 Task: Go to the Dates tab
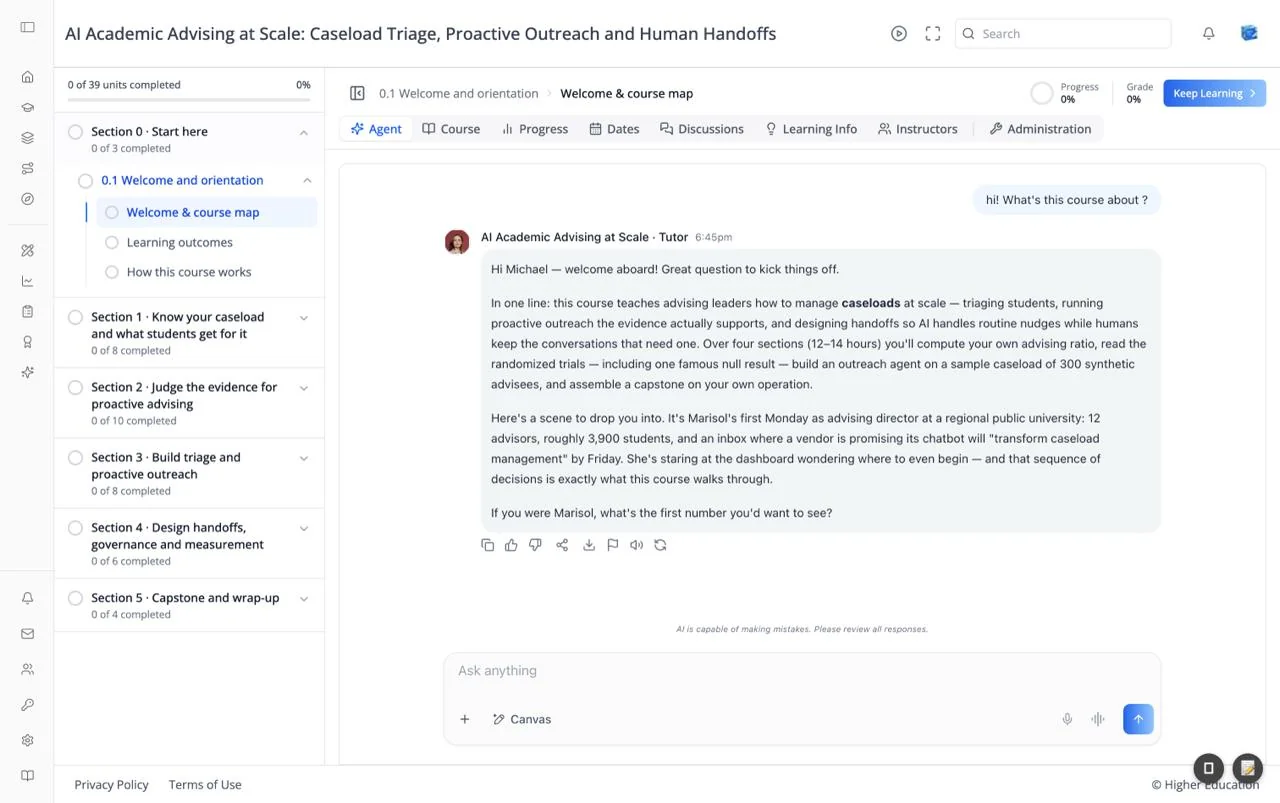pos(614,129)
